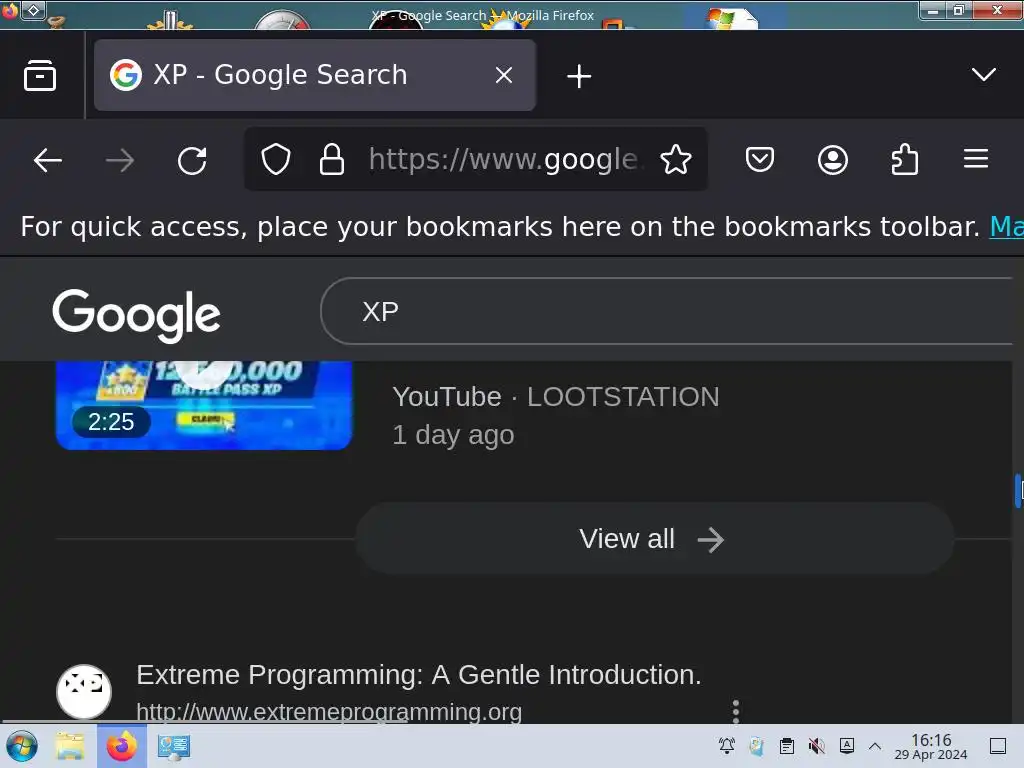Bookmark this page with star icon

click(676, 159)
